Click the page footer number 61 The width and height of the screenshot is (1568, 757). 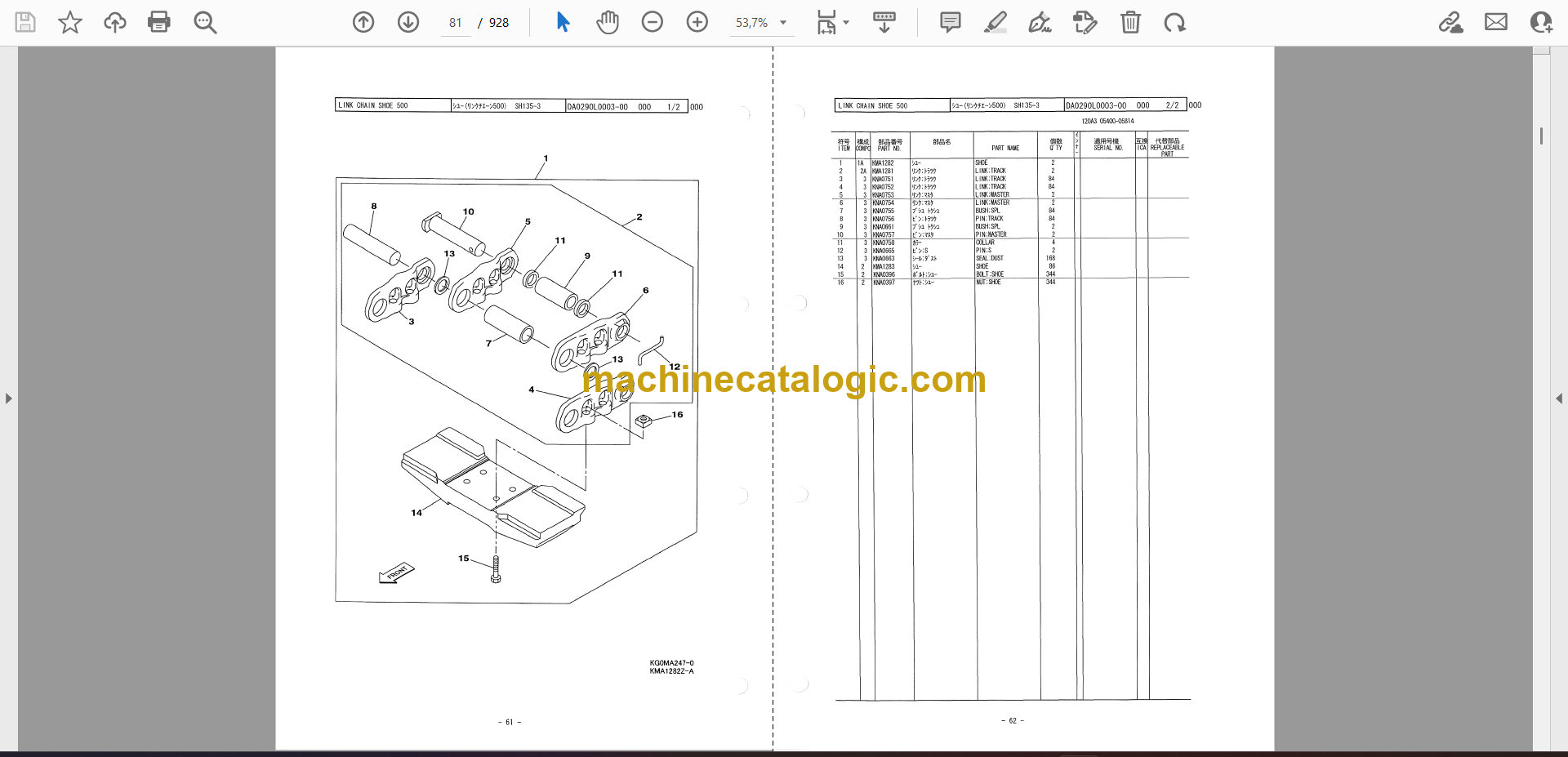510,722
